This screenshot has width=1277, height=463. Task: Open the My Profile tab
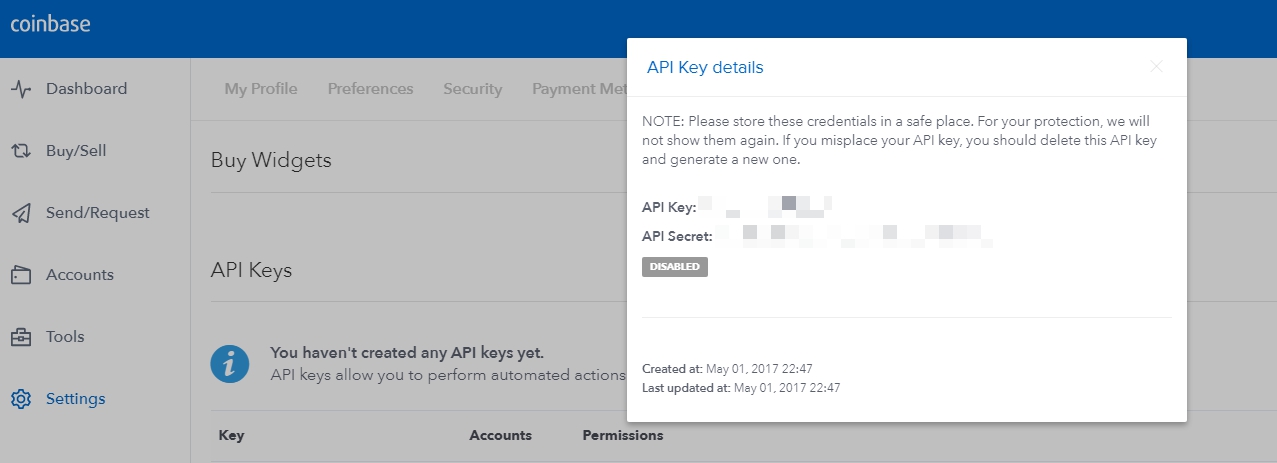coord(261,89)
